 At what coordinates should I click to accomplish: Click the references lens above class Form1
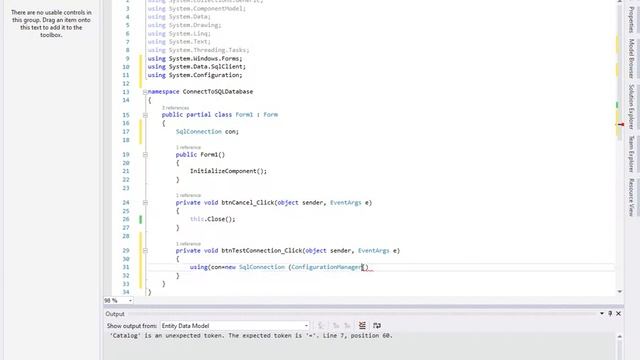176,108
